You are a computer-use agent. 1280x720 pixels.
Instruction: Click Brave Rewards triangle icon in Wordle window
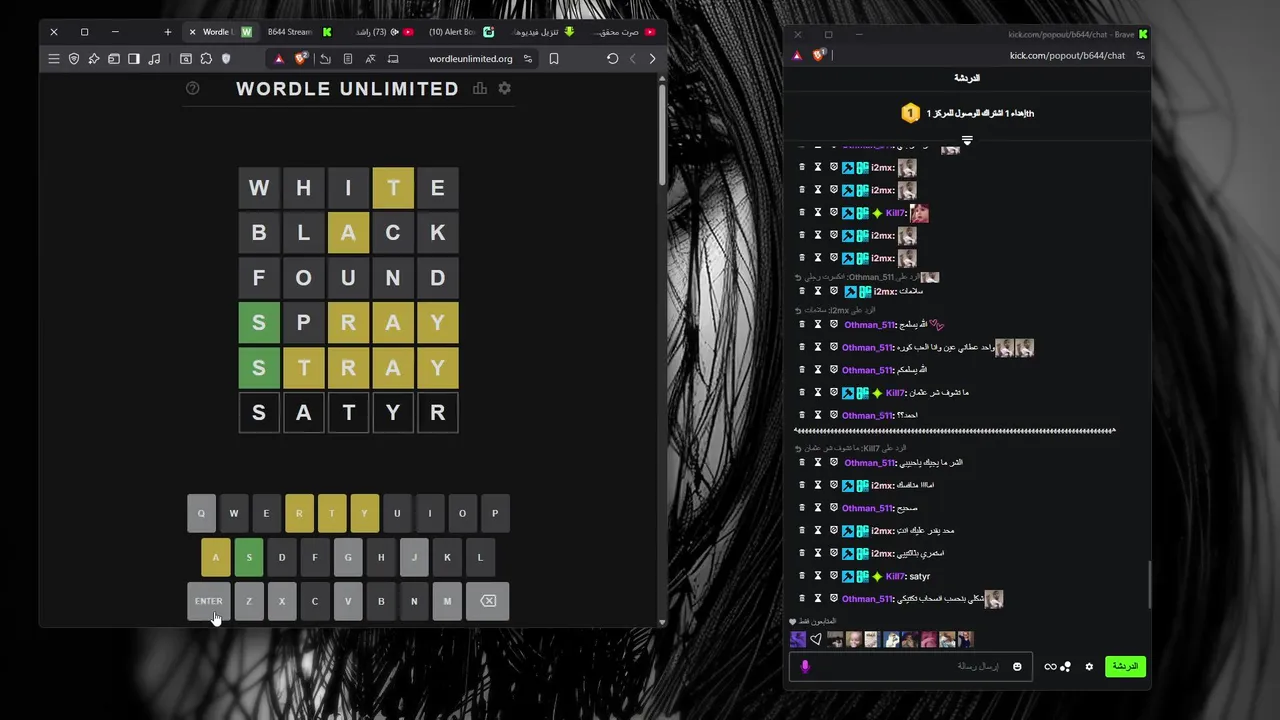point(279,59)
